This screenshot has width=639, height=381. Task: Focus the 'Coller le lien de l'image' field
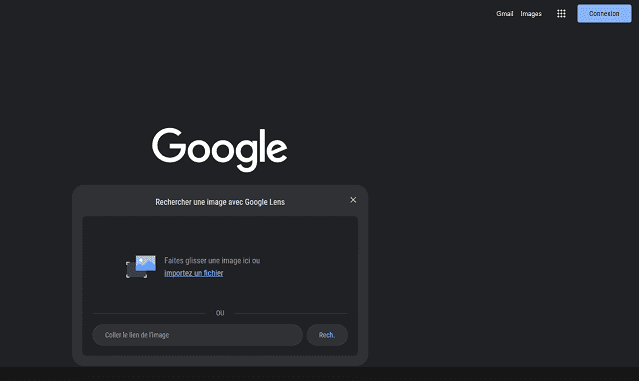coord(198,335)
